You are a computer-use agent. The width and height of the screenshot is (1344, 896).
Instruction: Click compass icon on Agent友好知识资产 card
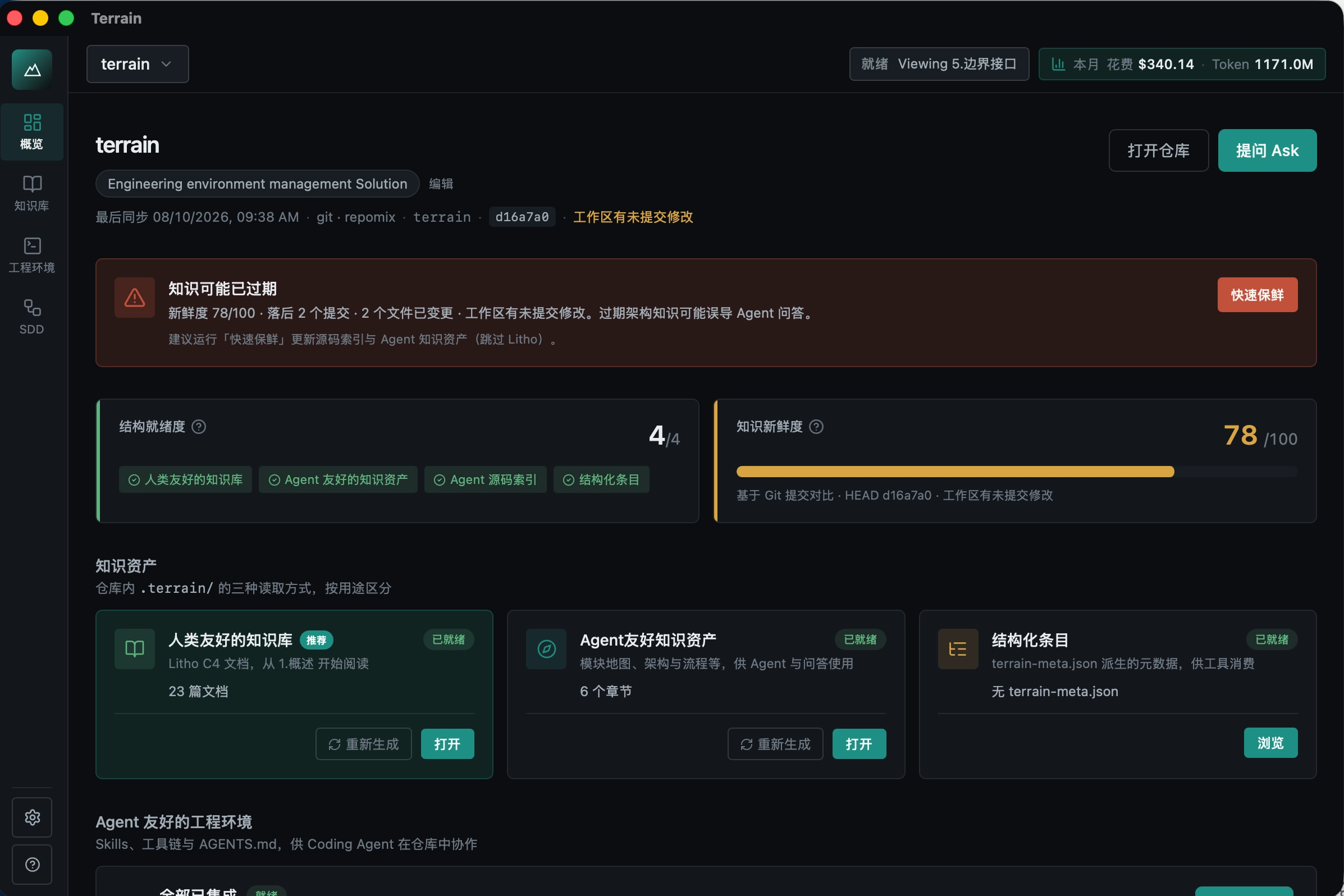546,648
